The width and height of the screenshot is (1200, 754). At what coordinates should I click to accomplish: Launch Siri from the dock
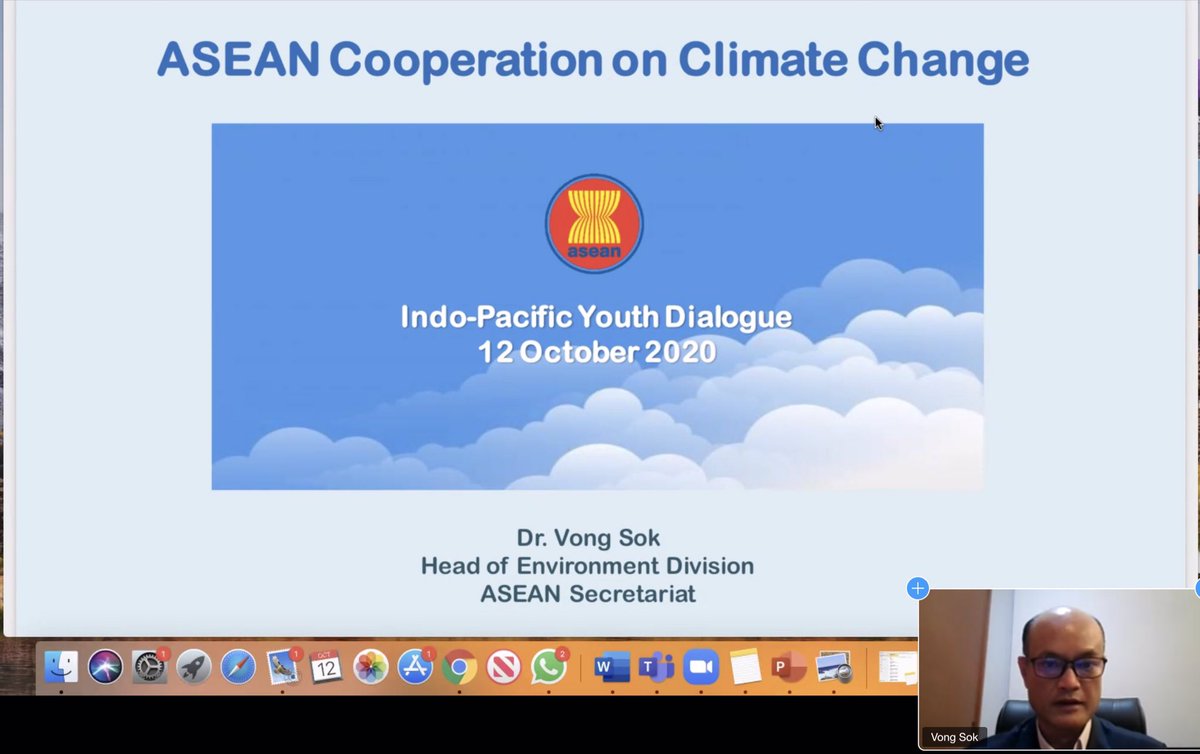point(105,666)
